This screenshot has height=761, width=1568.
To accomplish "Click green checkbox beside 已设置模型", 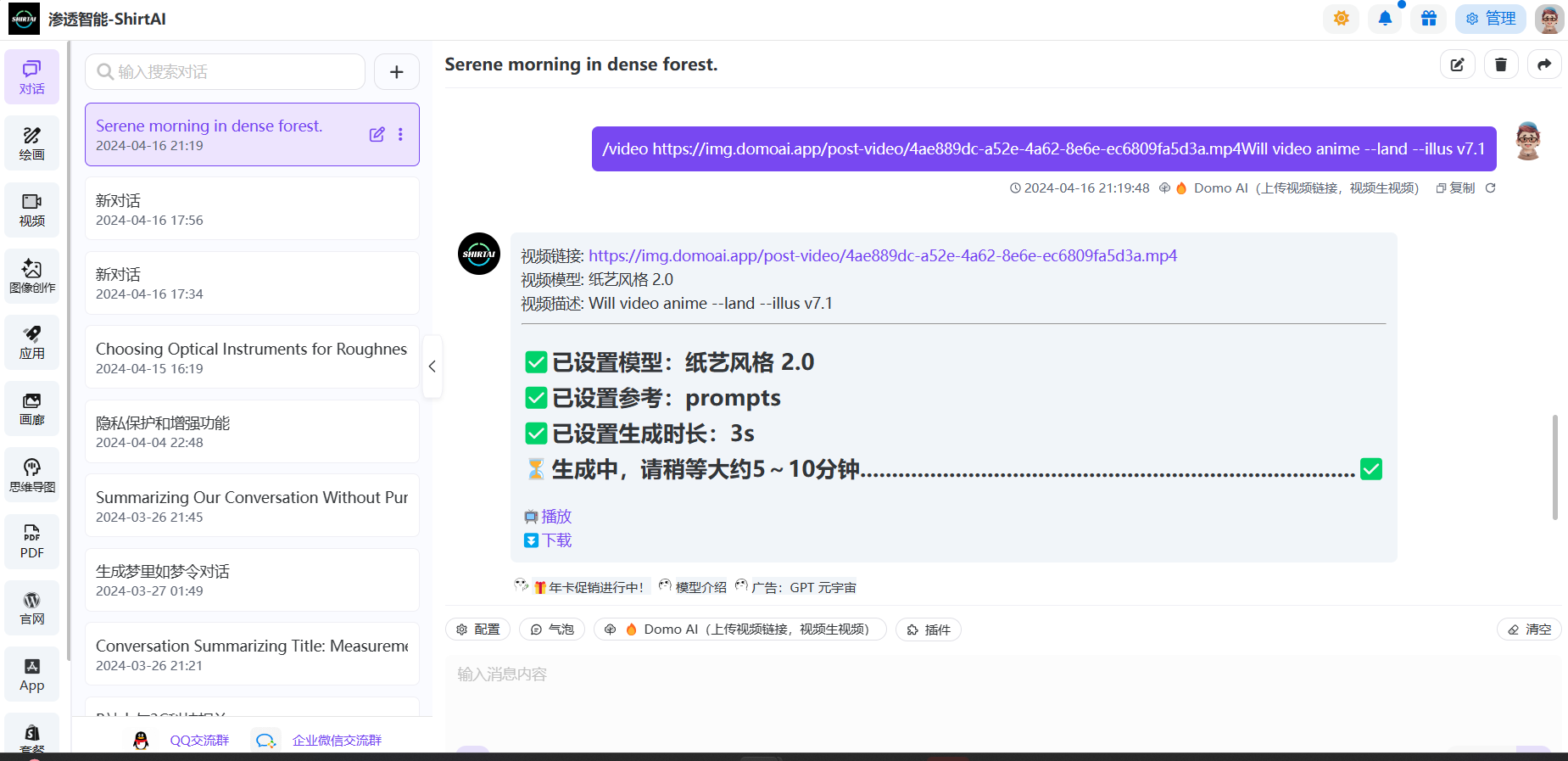I will click(536, 362).
